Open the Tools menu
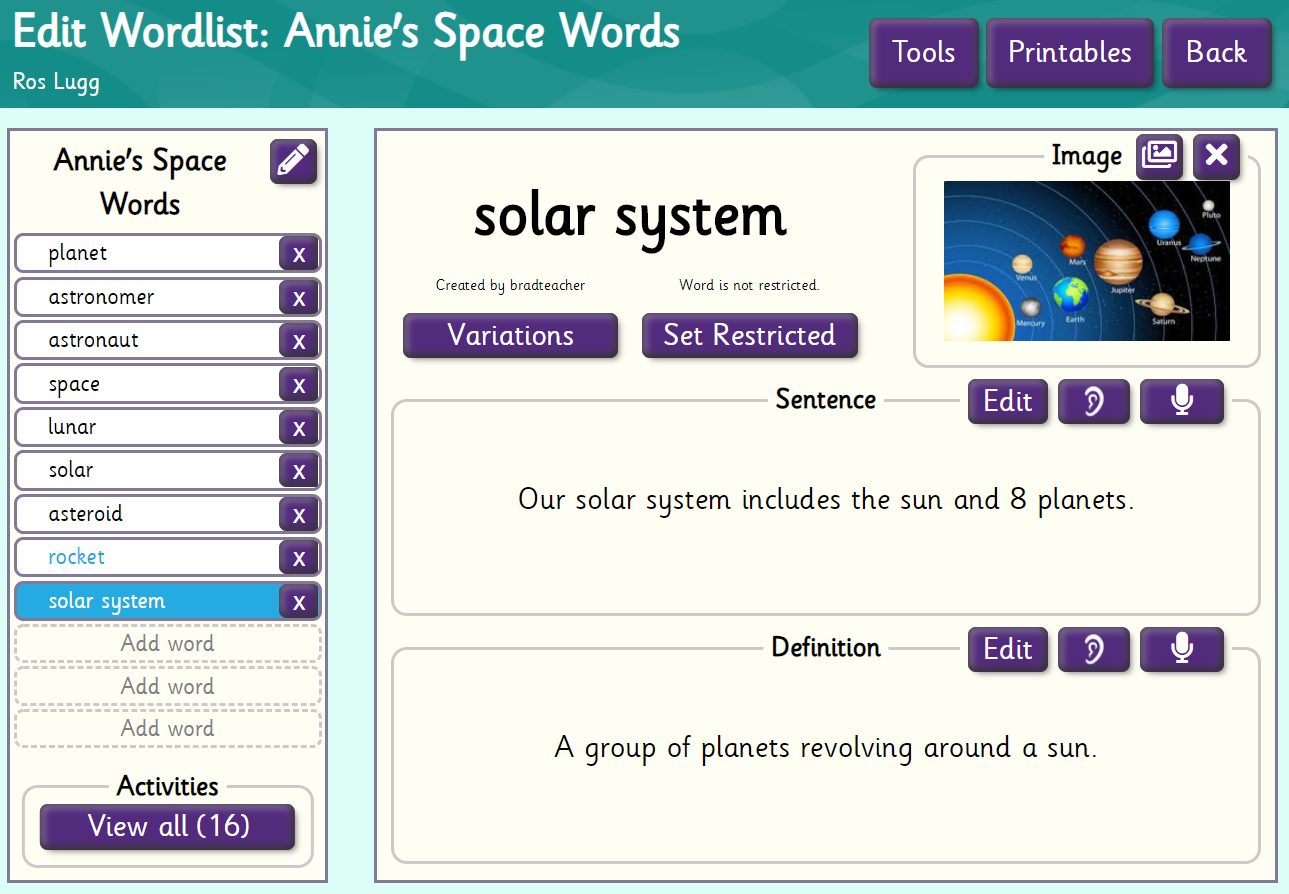Viewport: 1289px width, 894px height. [x=923, y=52]
